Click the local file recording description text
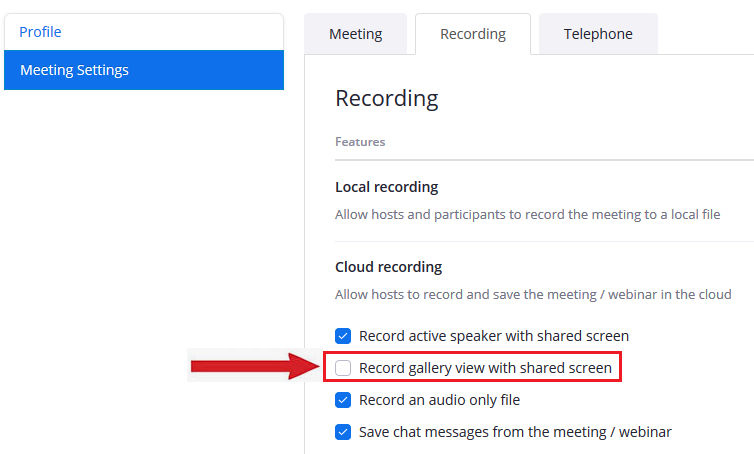 pyautogui.click(x=528, y=214)
